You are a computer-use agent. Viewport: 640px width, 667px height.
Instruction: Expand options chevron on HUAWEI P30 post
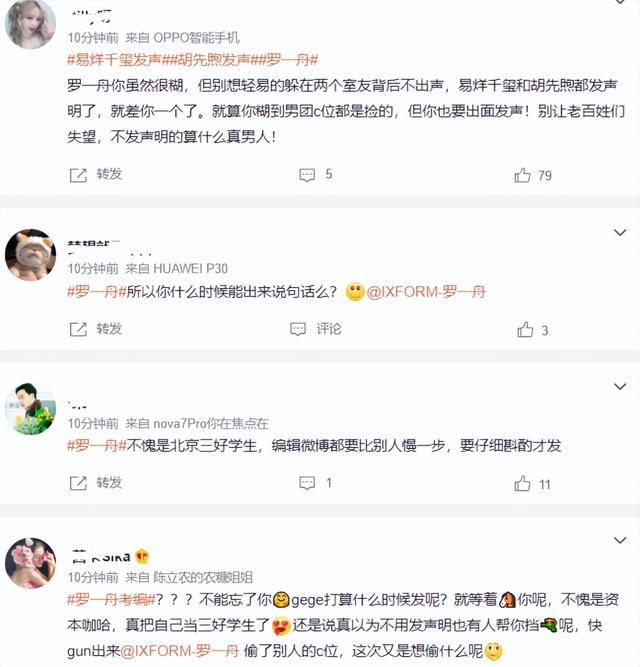(x=620, y=233)
